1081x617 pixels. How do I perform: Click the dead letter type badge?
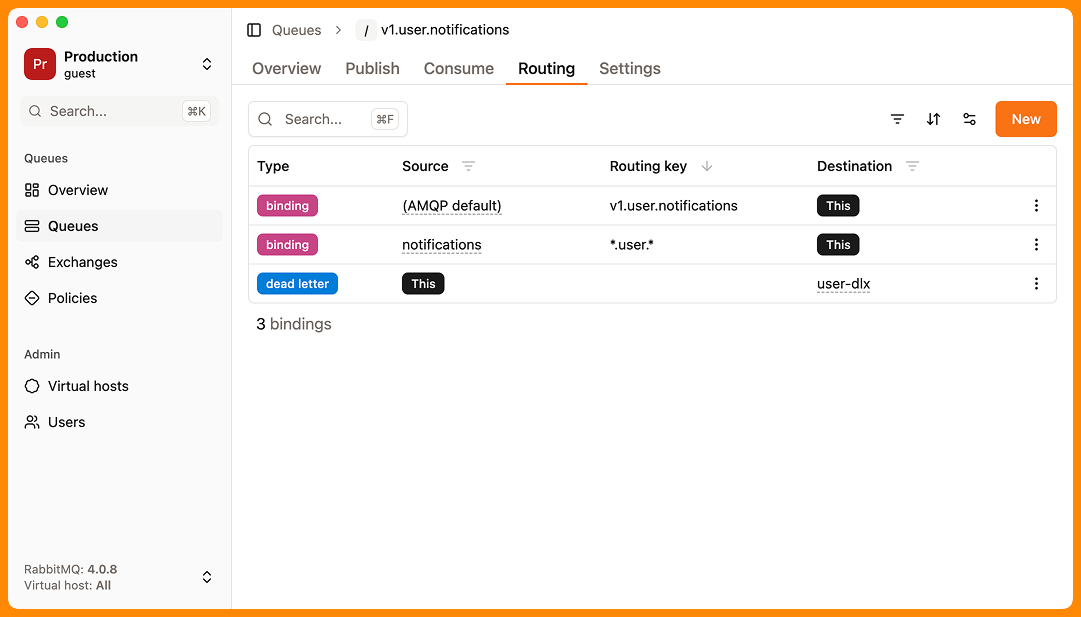(x=297, y=283)
